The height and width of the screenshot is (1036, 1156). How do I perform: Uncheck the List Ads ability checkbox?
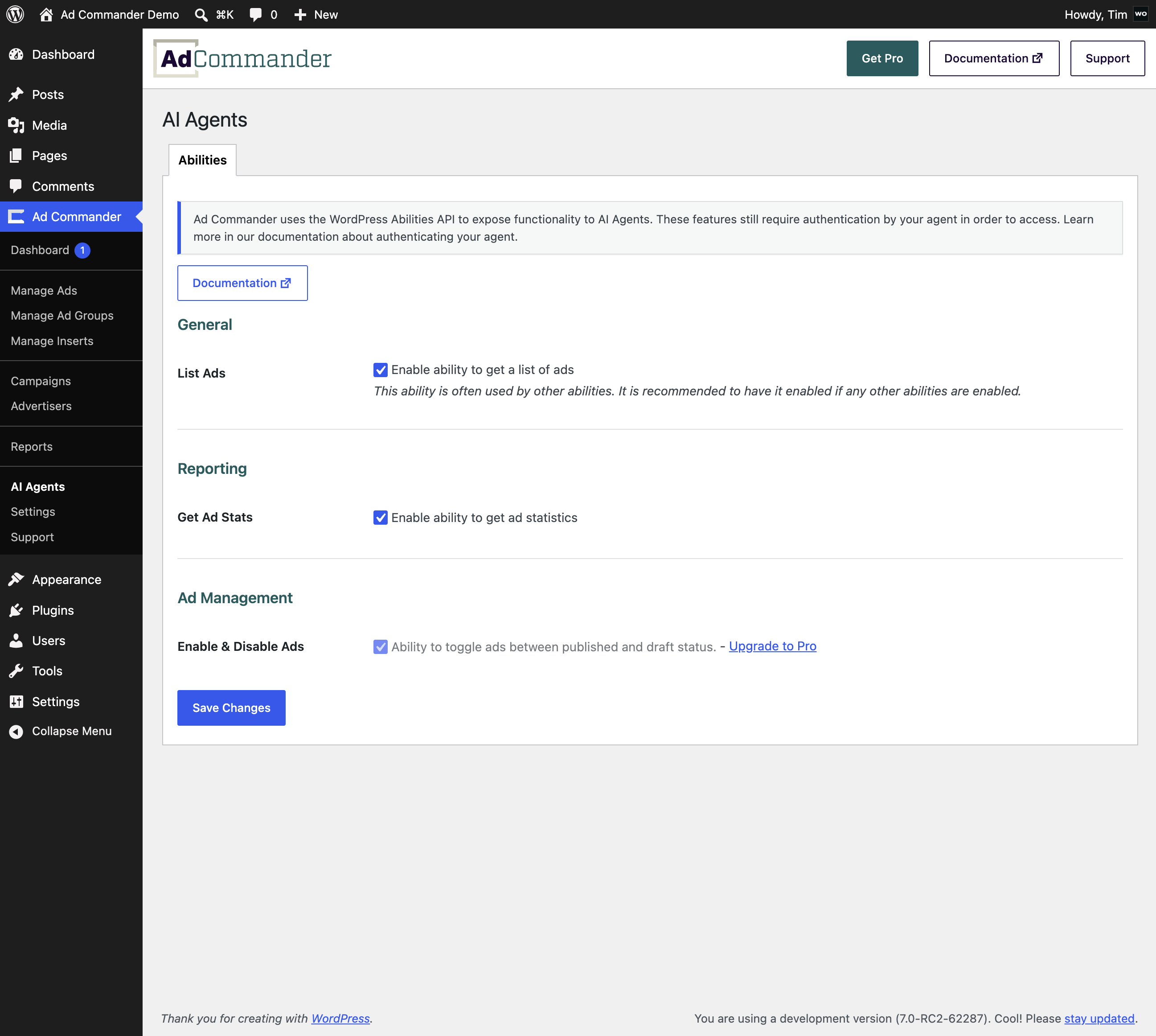point(381,370)
